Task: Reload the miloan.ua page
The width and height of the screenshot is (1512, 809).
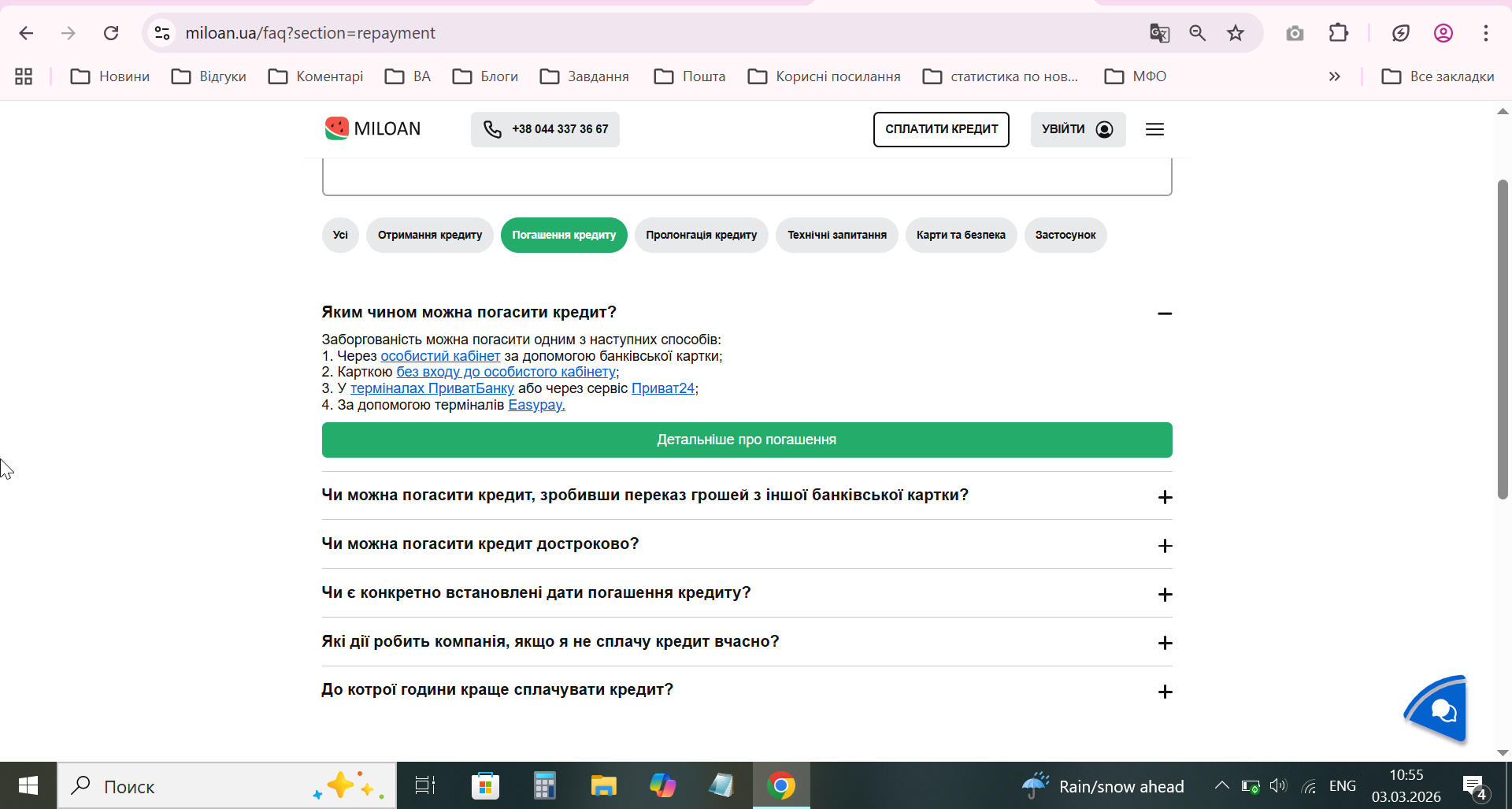Action: click(111, 33)
